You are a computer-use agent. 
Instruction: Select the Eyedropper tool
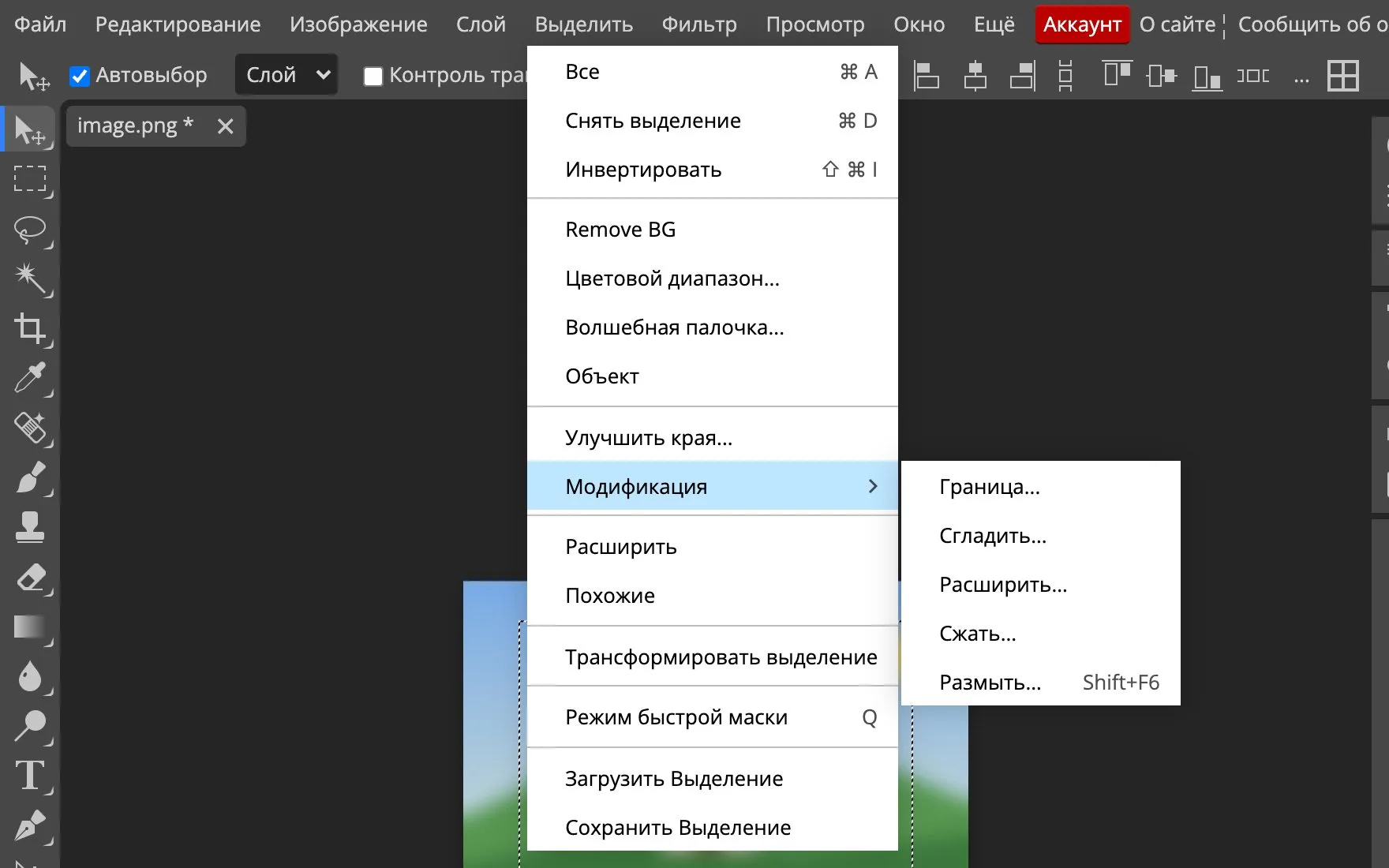(30, 378)
